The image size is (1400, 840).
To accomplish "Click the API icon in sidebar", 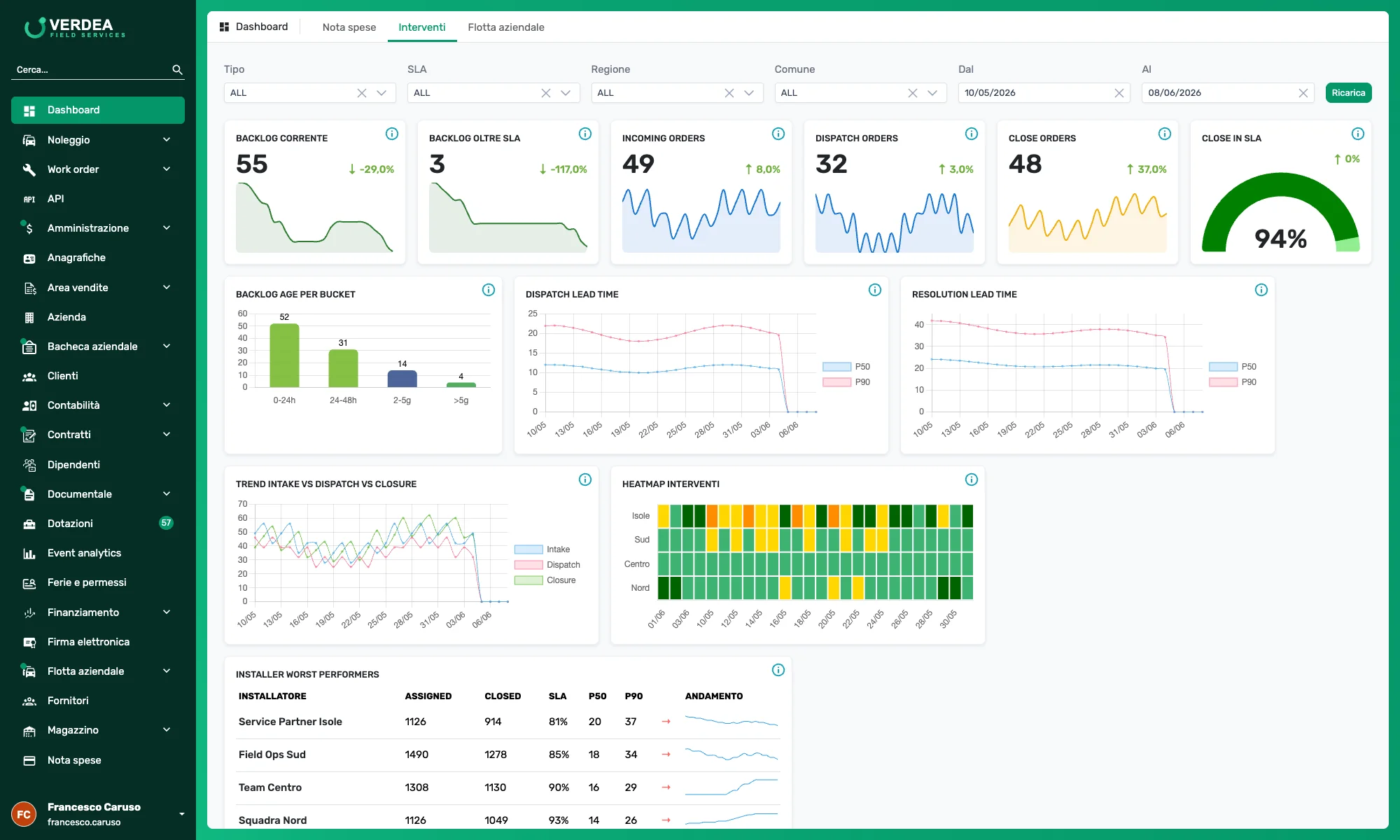I will (29, 199).
